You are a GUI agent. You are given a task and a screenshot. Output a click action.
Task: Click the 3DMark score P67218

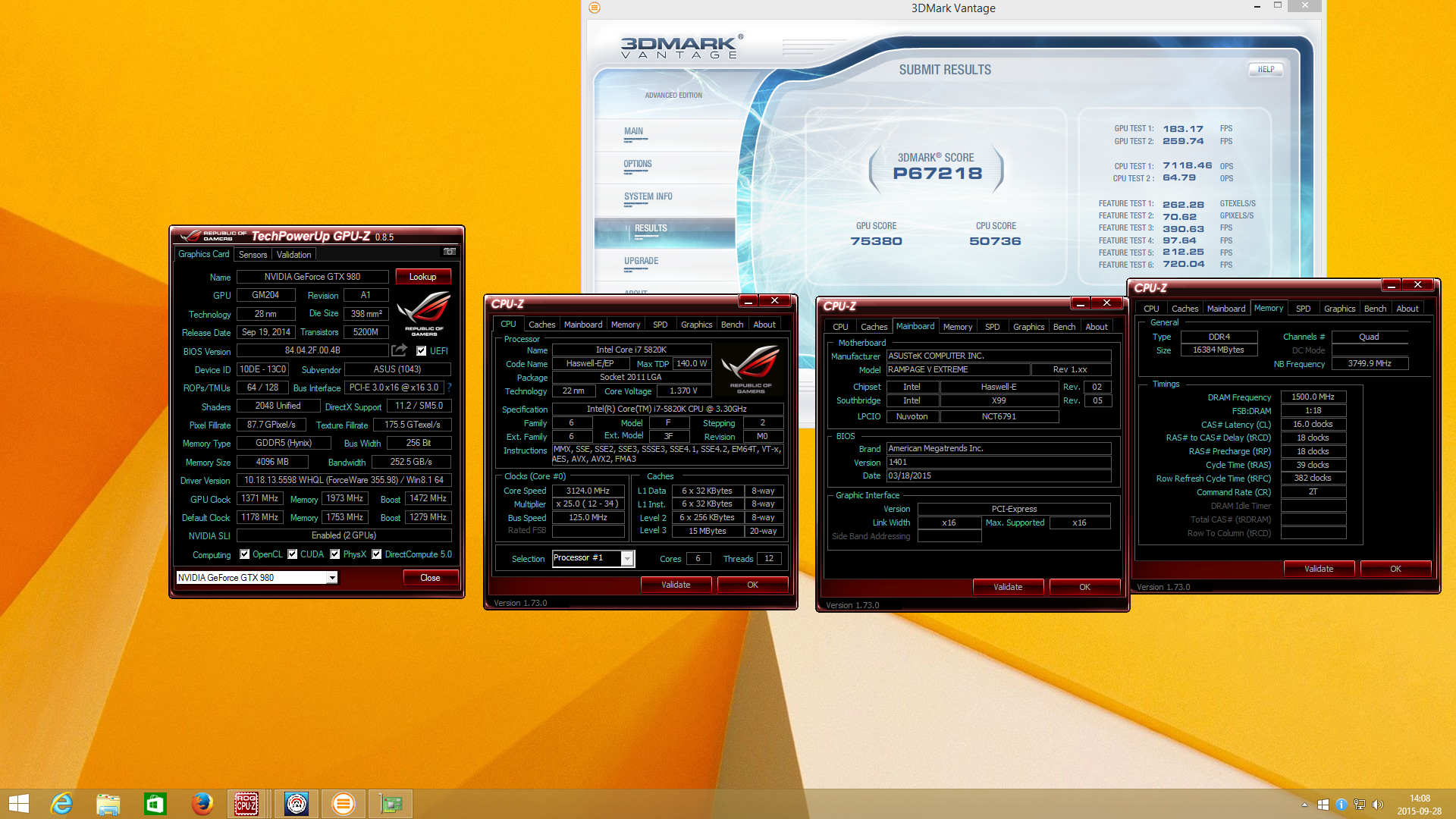click(x=937, y=174)
